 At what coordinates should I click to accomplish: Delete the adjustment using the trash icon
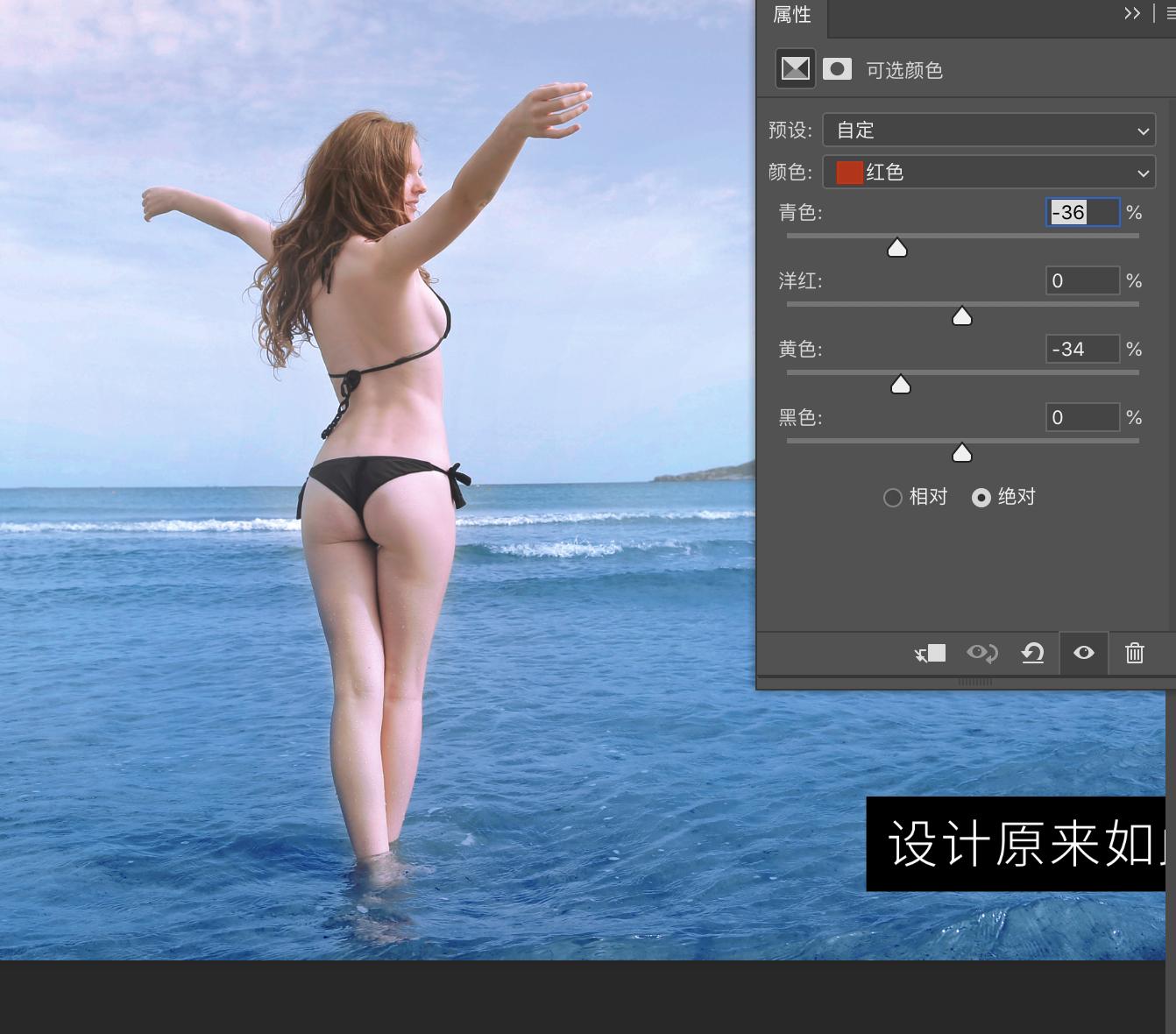click(x=1135, y=653)
